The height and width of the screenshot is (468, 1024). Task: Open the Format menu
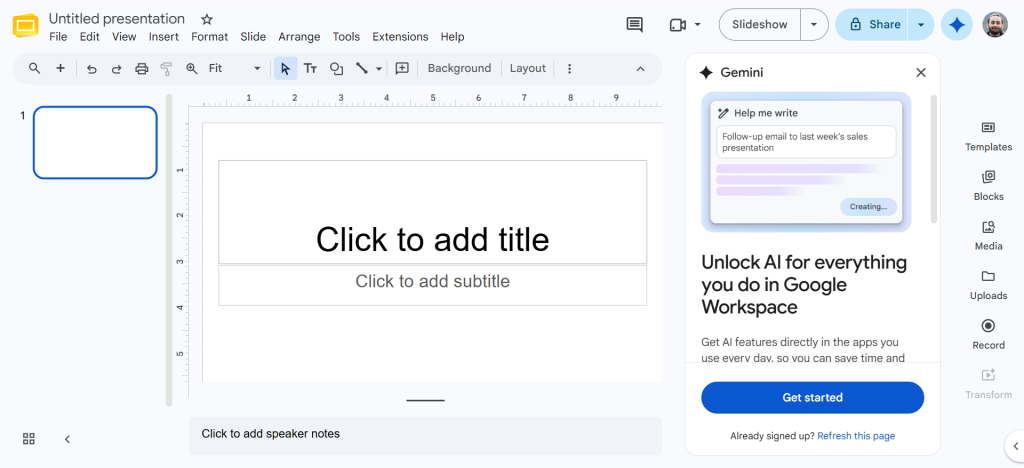tap(210, 37)
